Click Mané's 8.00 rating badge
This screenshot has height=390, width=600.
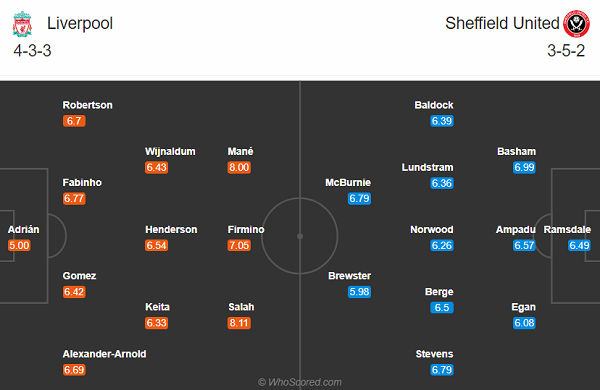[239, 168]
